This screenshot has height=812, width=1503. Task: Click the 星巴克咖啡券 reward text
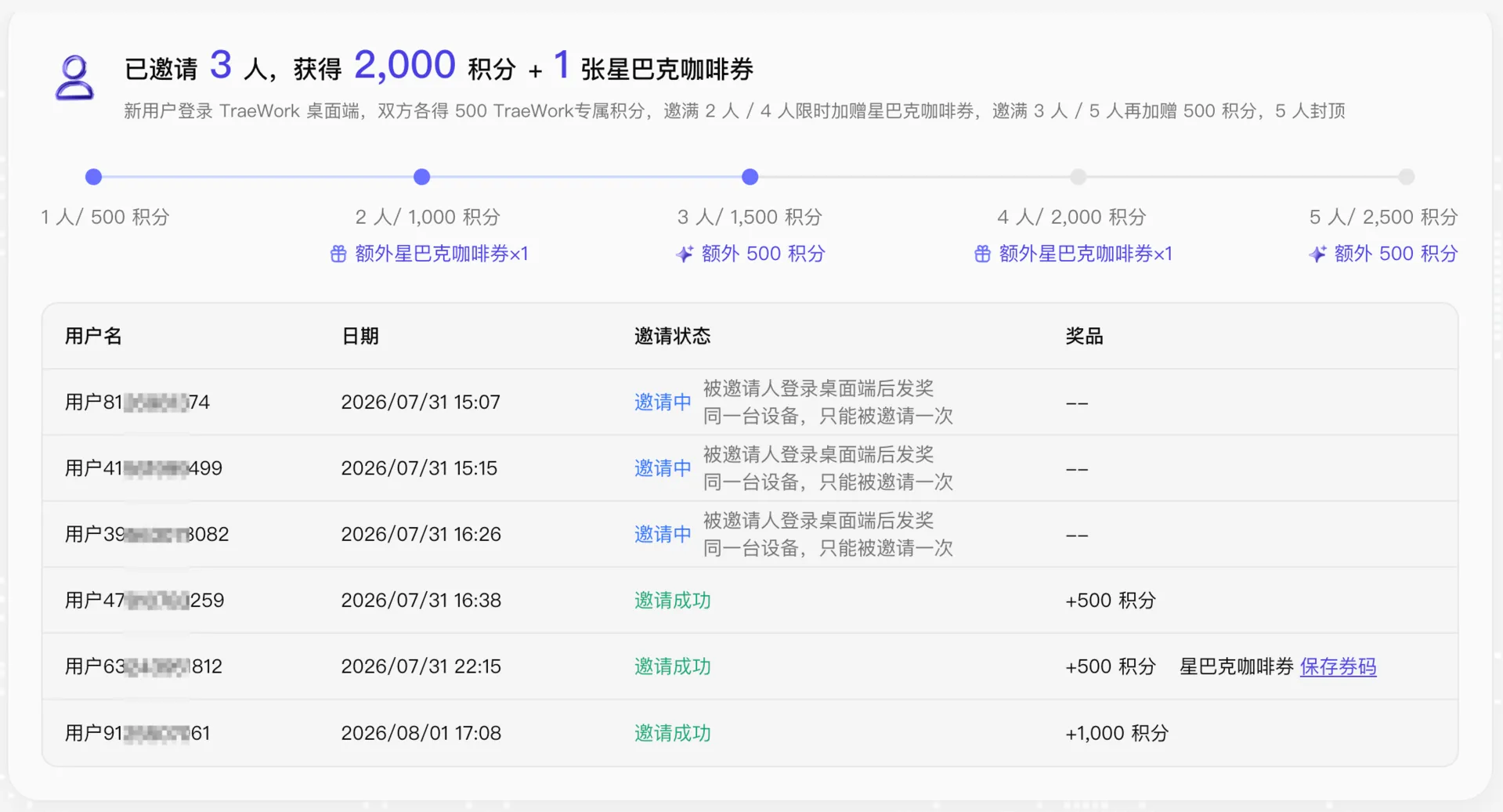1236,666
